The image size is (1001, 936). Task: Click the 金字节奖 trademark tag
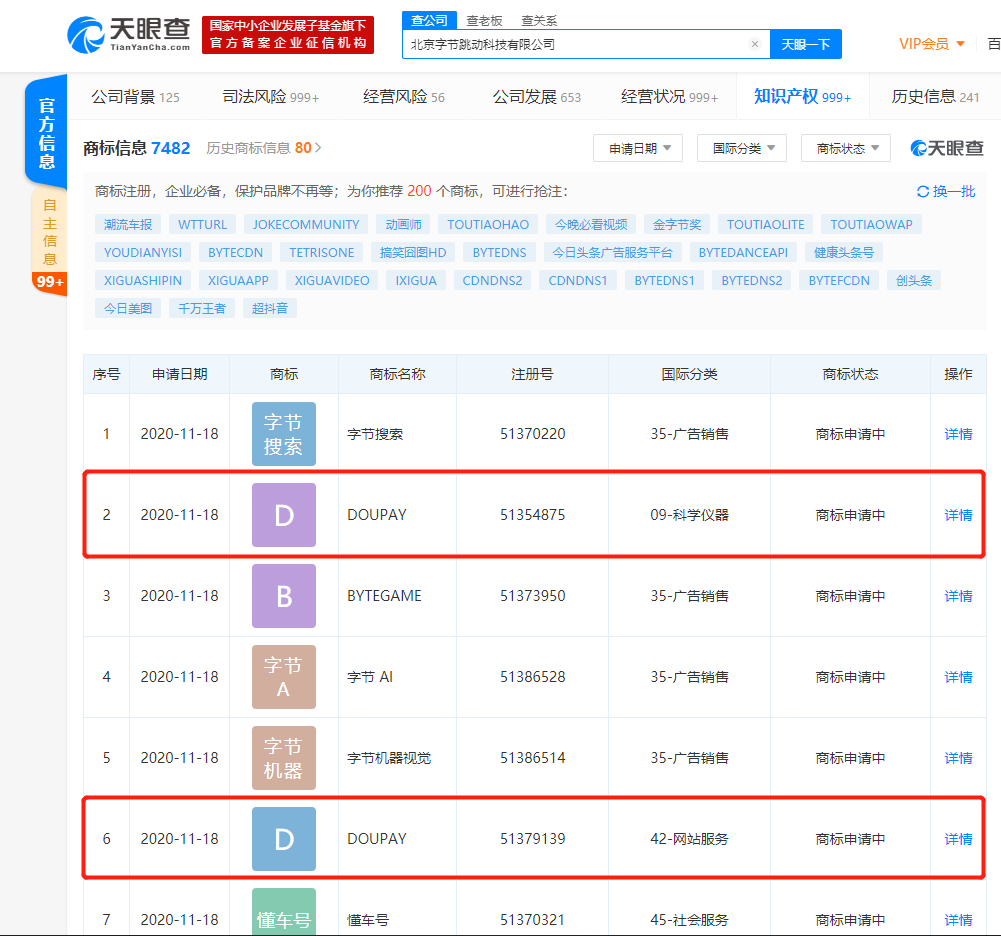click(x=677, y=225)
